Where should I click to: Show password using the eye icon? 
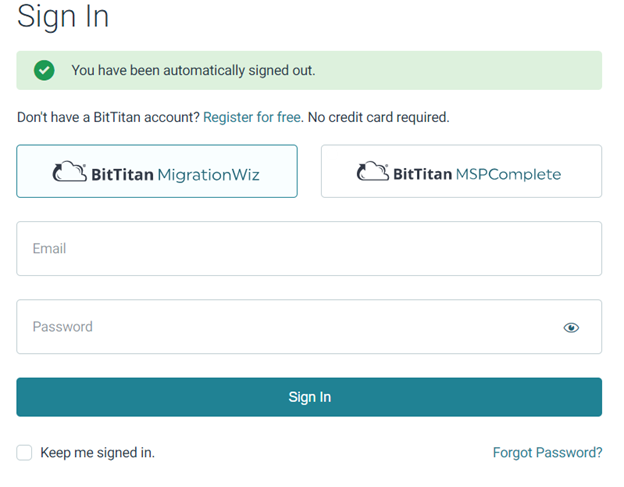click(571, 327)
